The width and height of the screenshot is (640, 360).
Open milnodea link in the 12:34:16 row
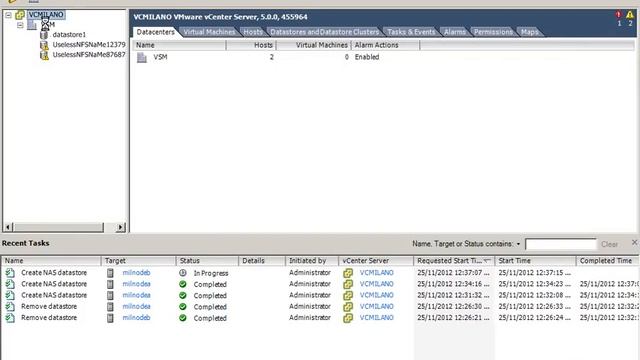pos(136,284)
